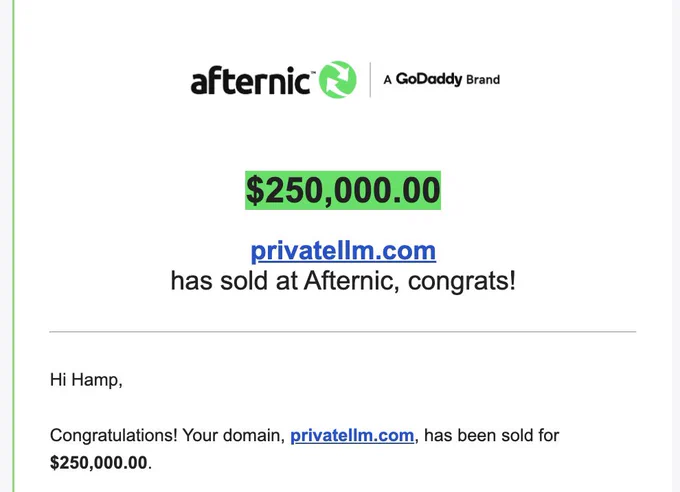This screenshot has height=492, width=680.
Task: Click the bold $250,000.00 in body paragraph
Action: click(98, 462)
